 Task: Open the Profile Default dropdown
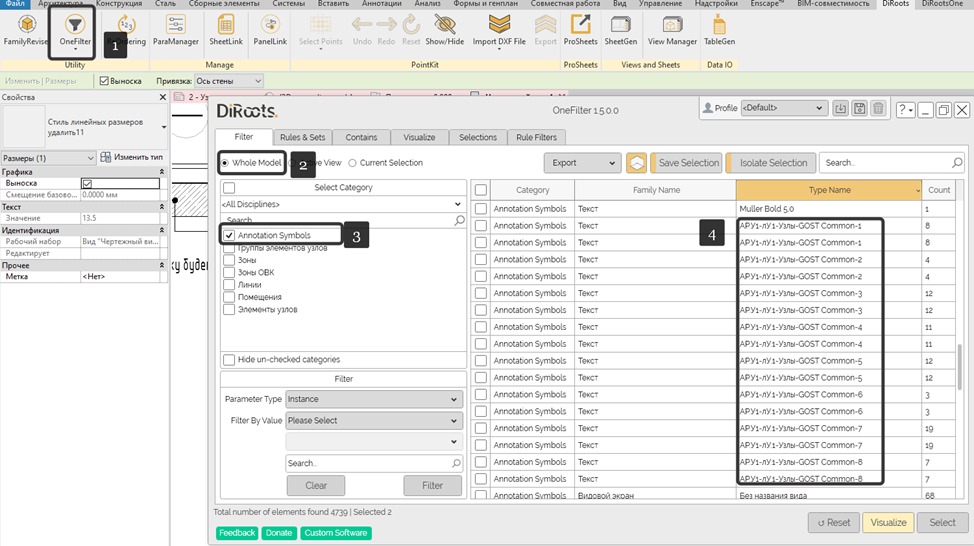tap(783, 107)
